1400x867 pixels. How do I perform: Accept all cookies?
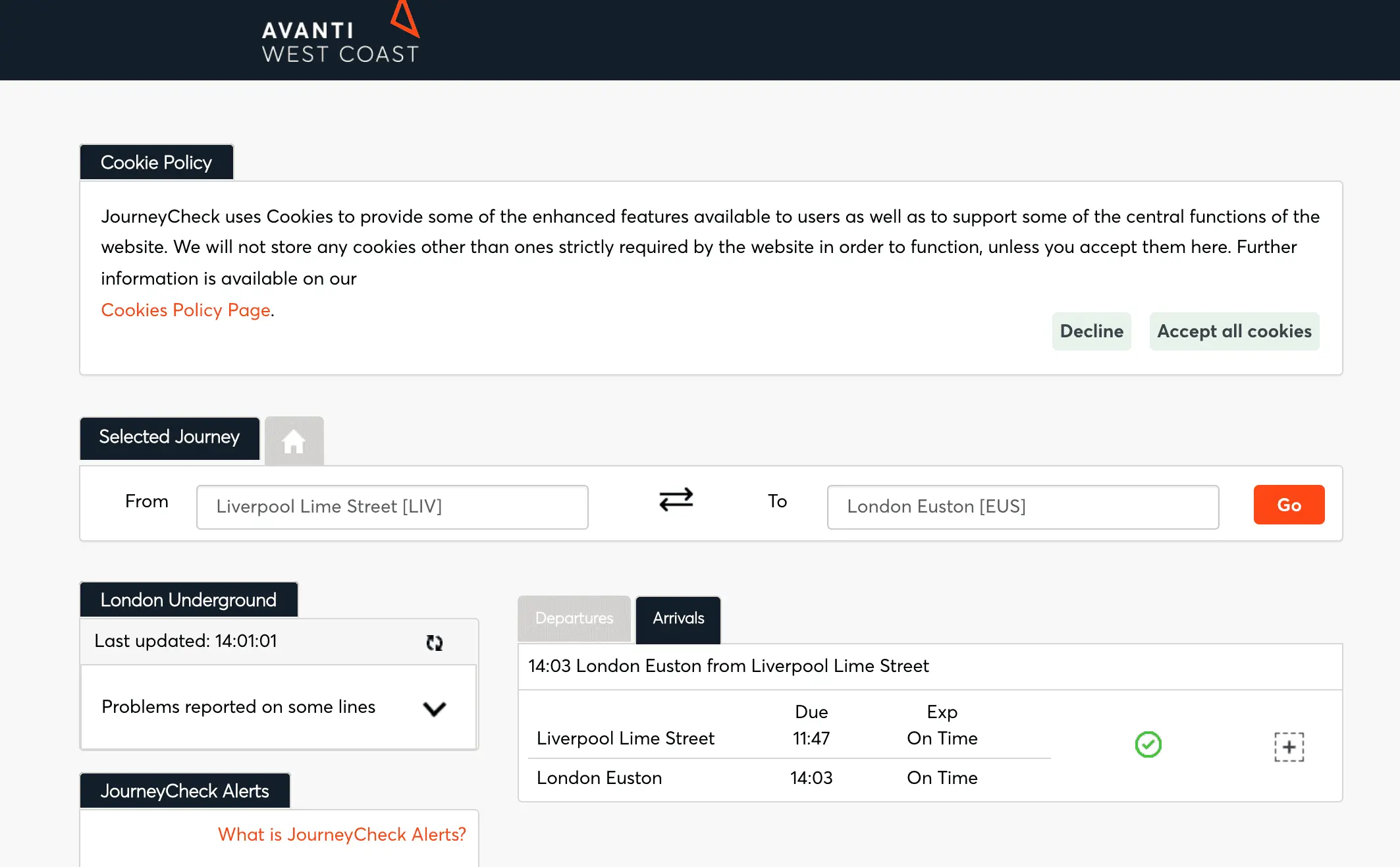point(1233,331)
